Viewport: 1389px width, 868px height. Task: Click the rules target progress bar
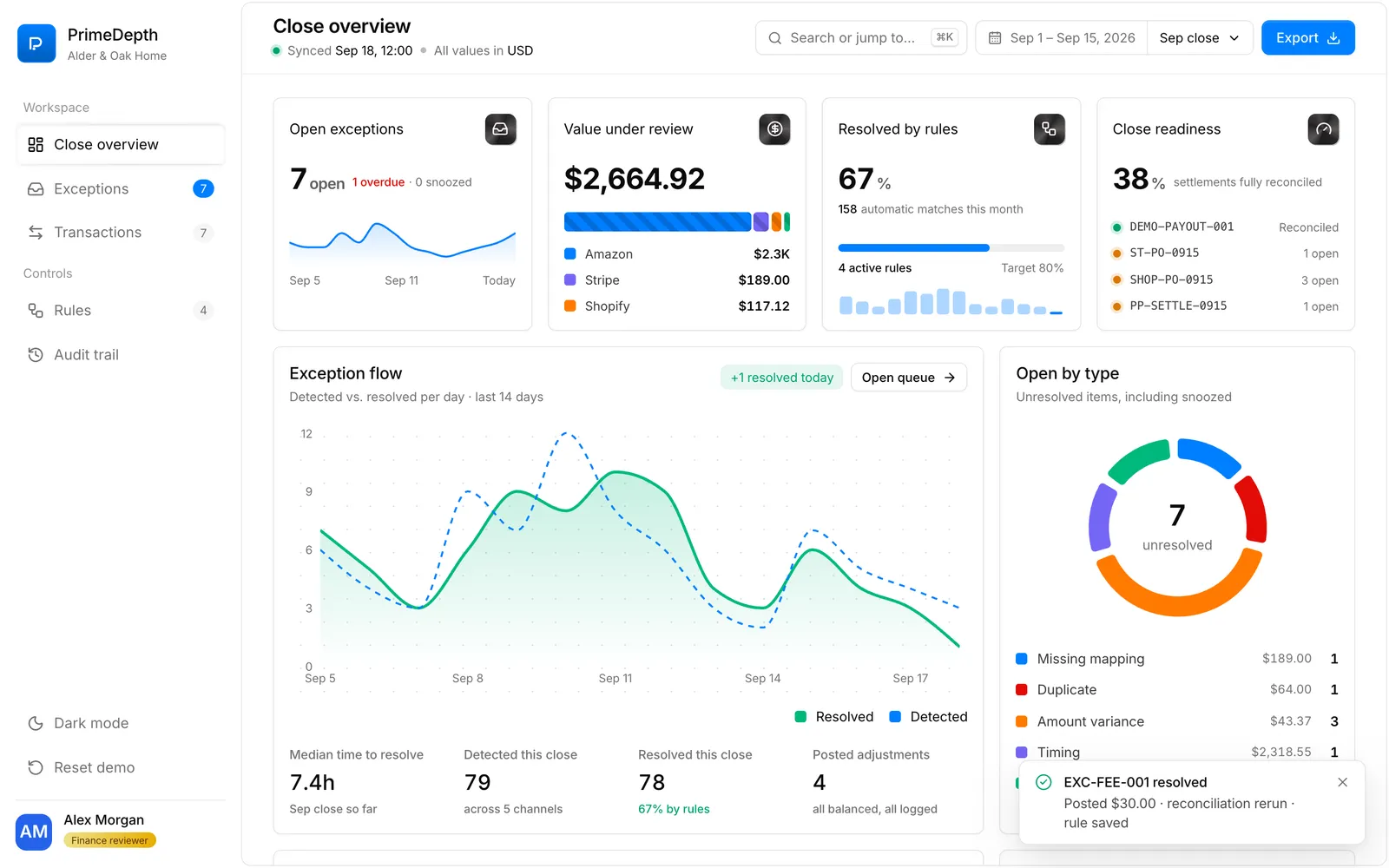click(951, 247)
